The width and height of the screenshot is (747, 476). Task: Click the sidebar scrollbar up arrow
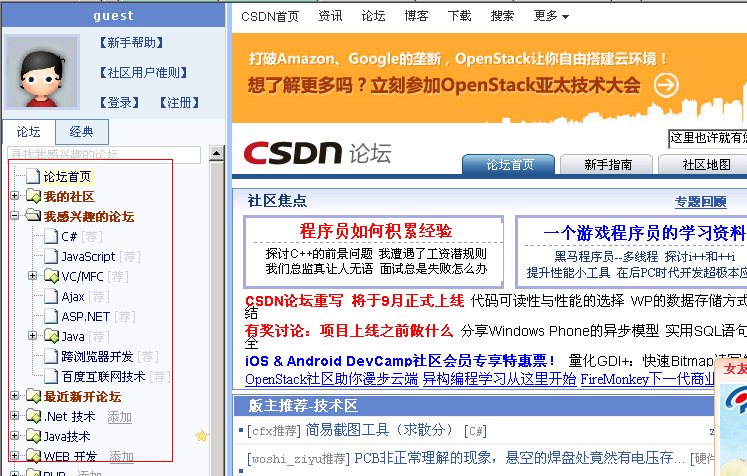coord(217,153)
